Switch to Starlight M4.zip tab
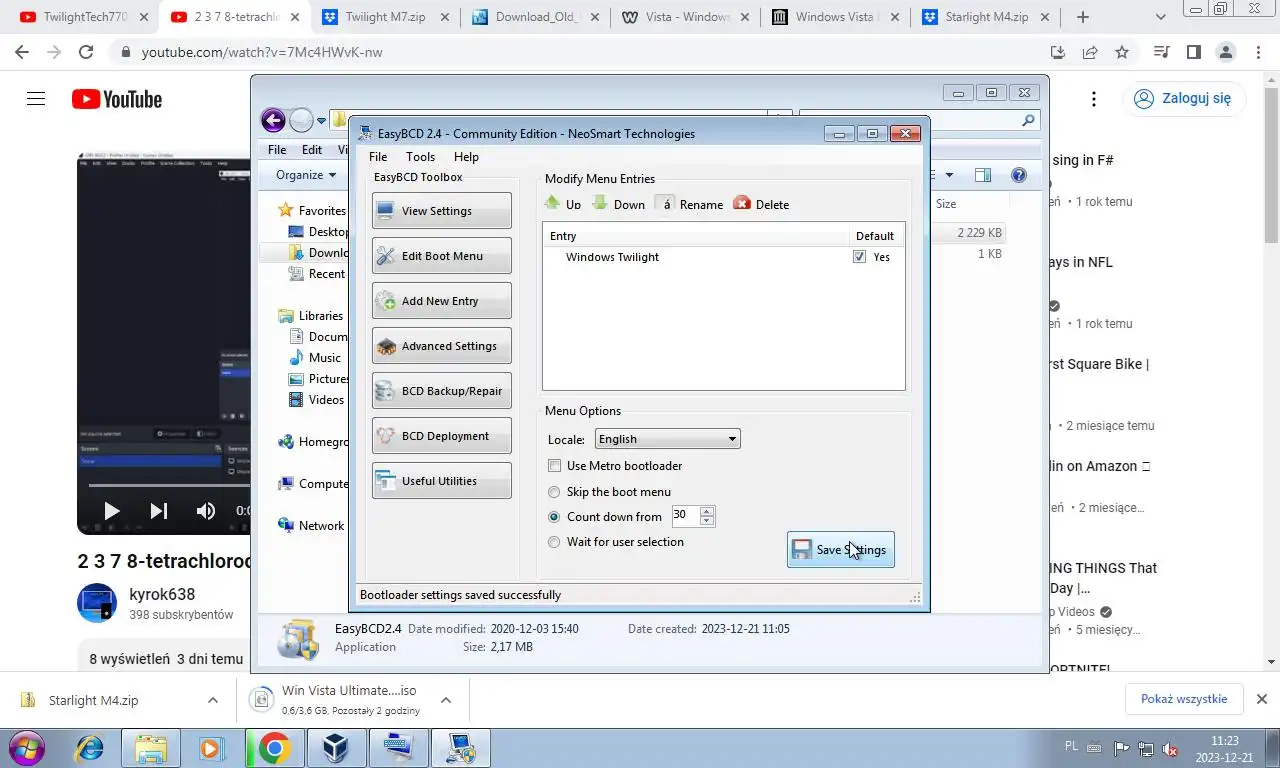The width and height of the screenshot is (1280, 768). tap(985, 17)
